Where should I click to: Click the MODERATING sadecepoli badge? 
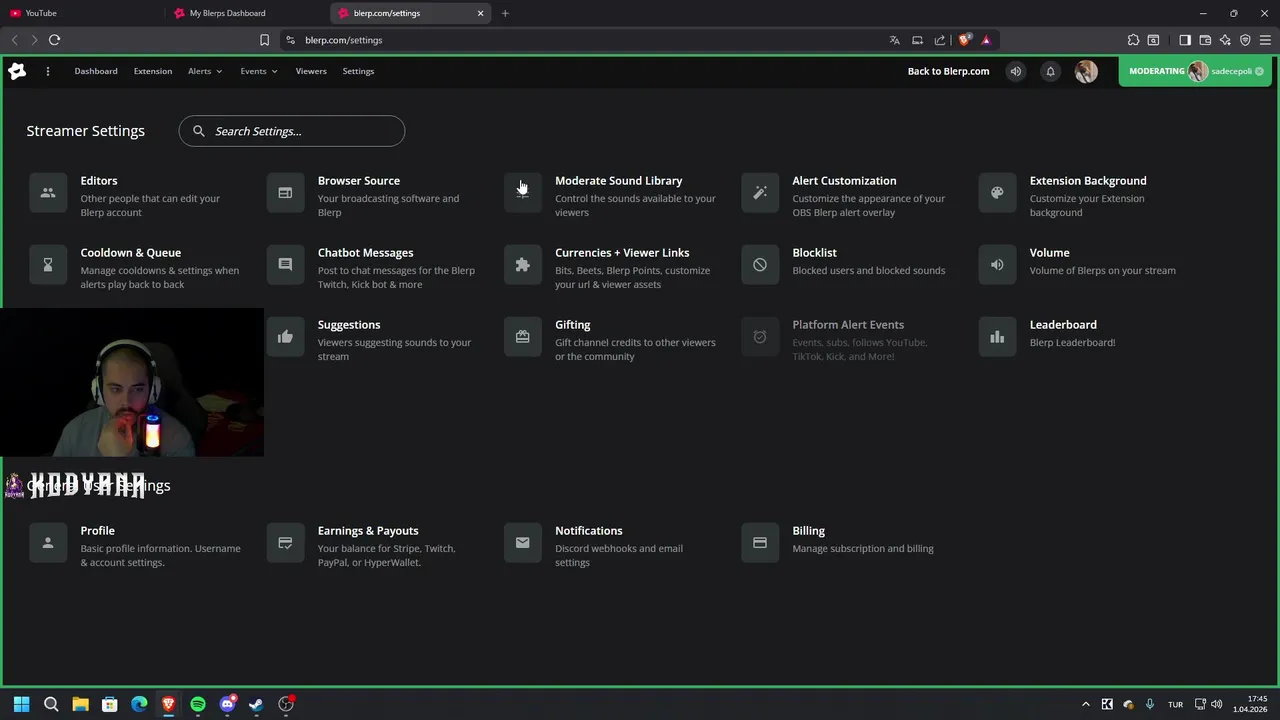1196,71
